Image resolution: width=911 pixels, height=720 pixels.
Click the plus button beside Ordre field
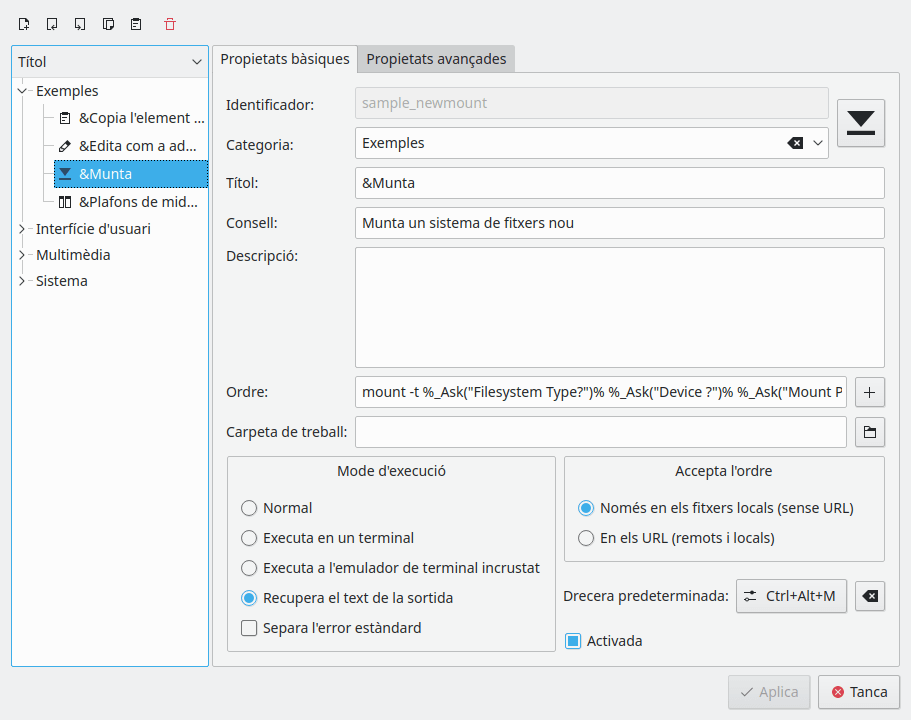[869, 392]
